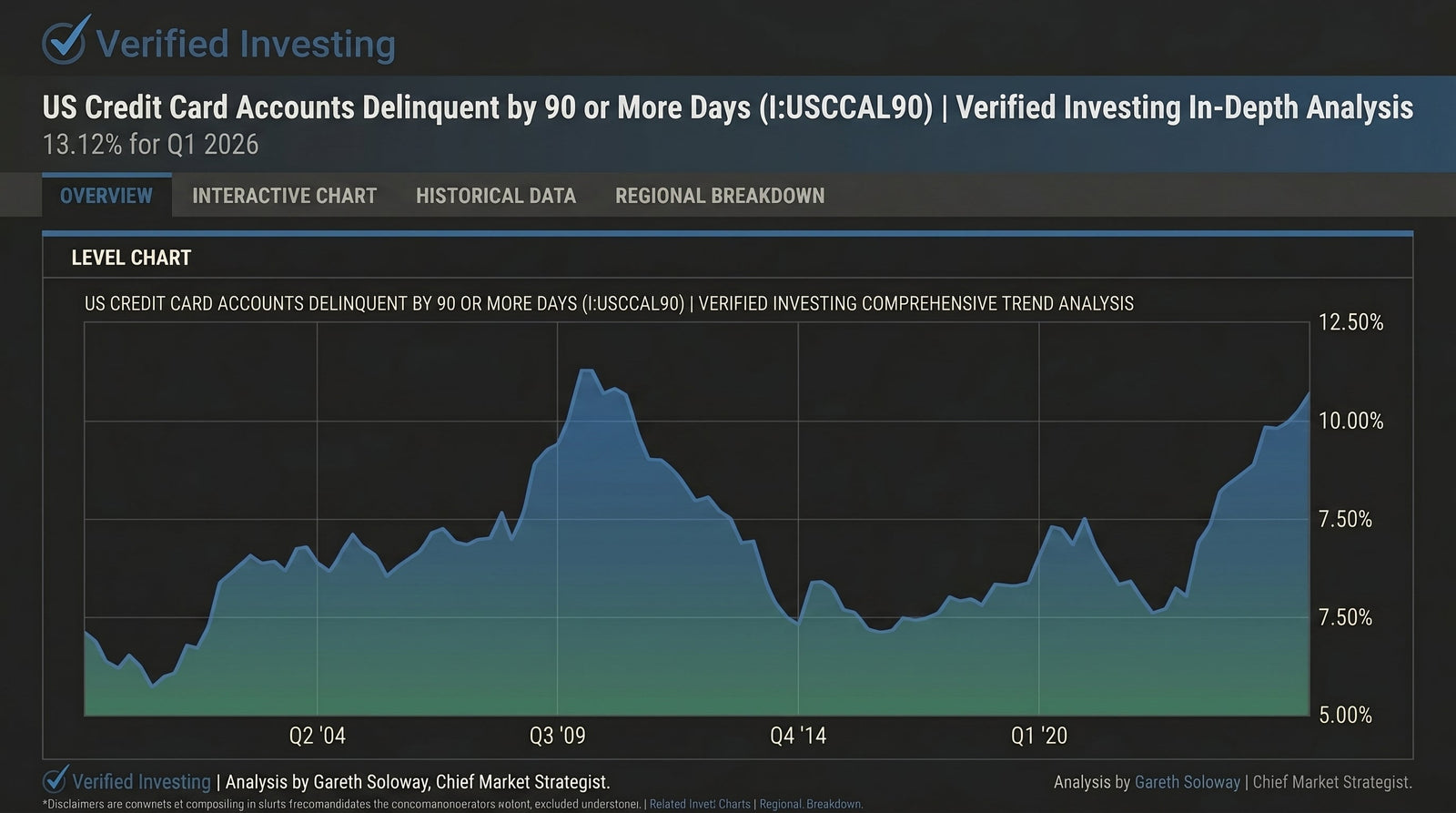The image size is (1456, 813).
Task: Click the Regional Breakdown footer link
Action: pyautogui.click(x=811, y=805)
